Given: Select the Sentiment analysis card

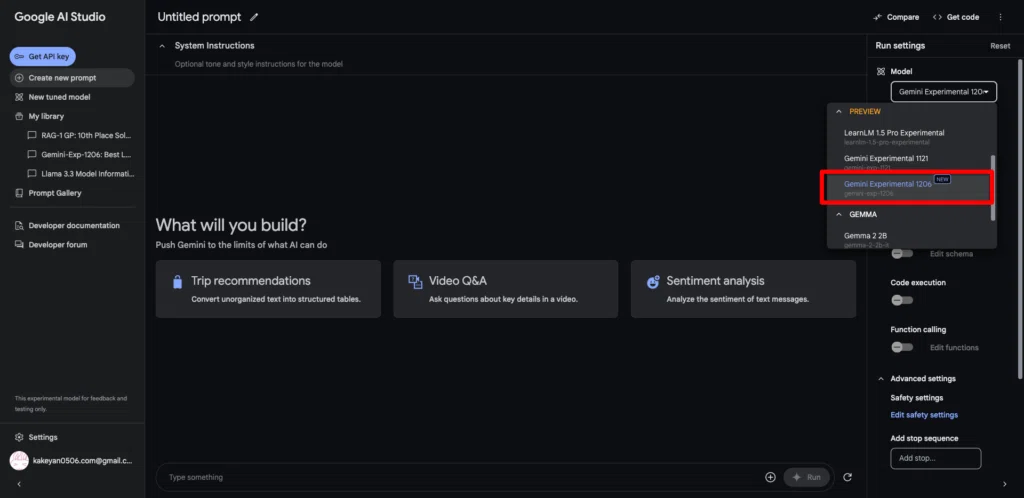Looking at the screenshot, I should point(743,289).
